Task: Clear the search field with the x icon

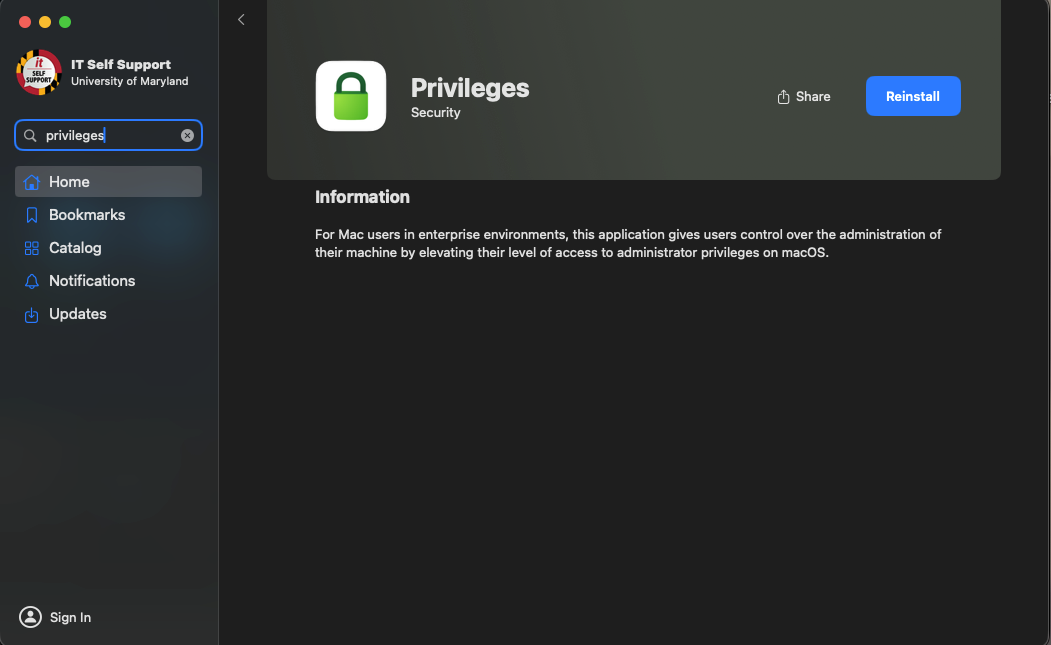Action: pos(187,135)
